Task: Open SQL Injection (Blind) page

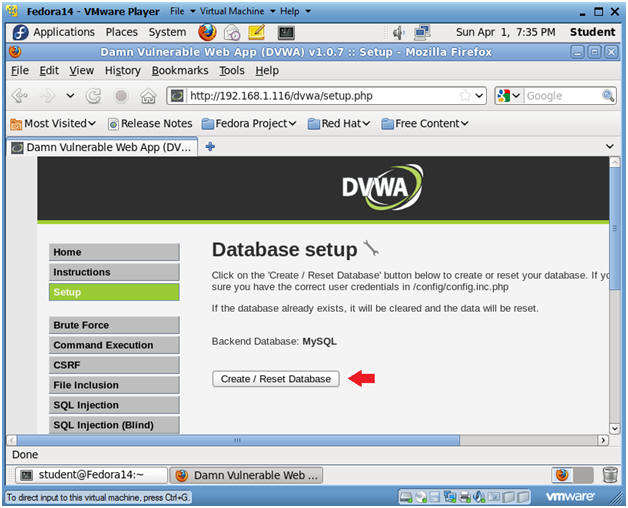Action: coord(114,425)
